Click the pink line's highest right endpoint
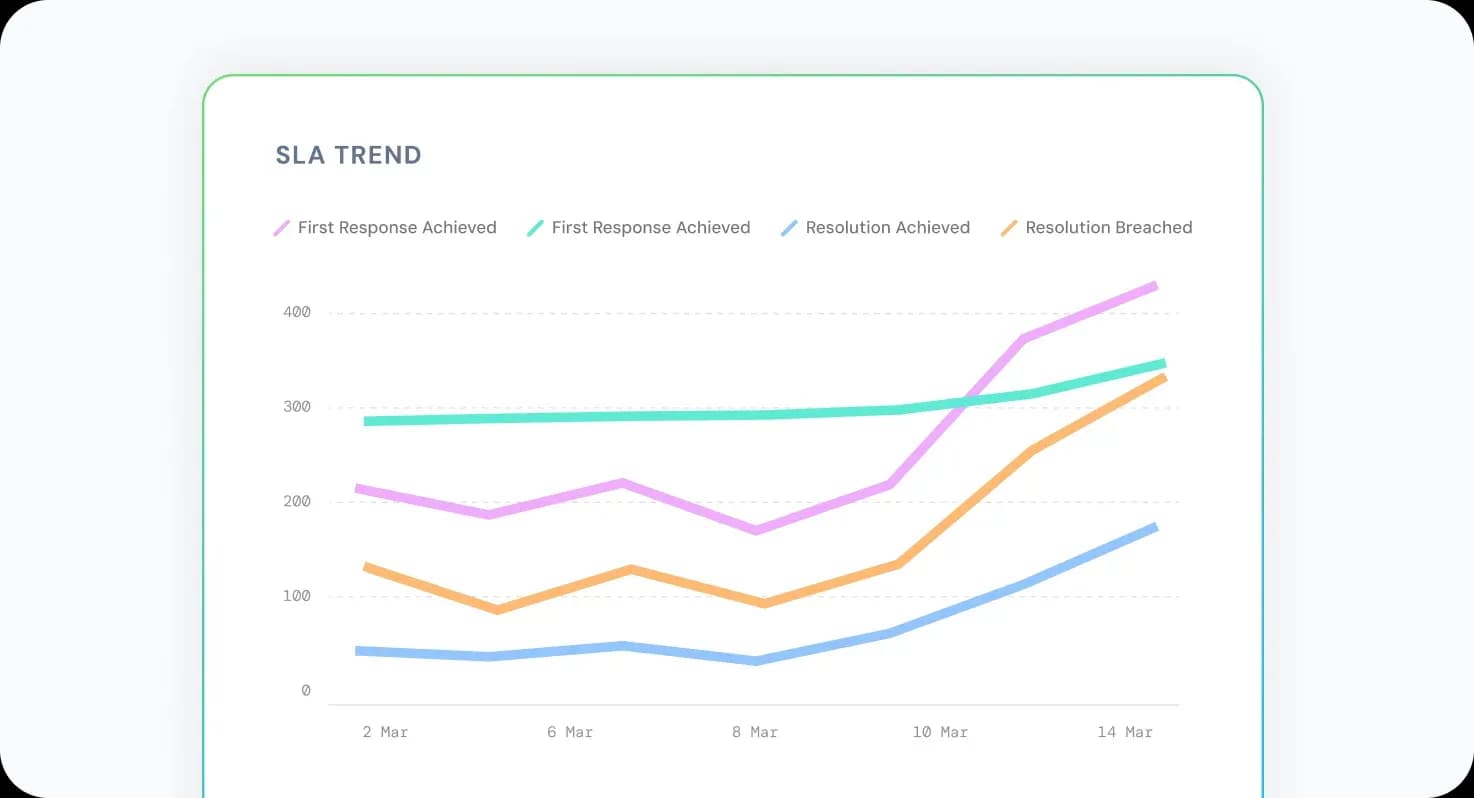This screenshot has width=1474, height=798. coord(1154,287)
